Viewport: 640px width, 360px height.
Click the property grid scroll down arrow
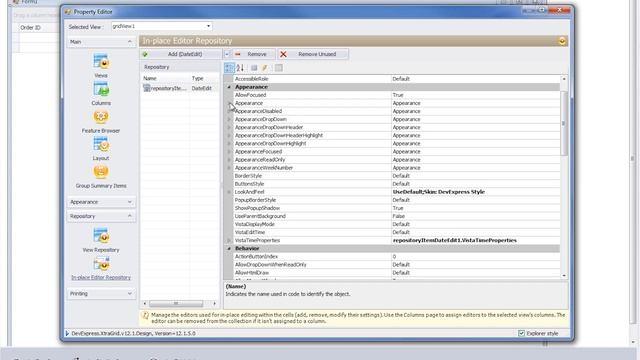tap(564, 276)
